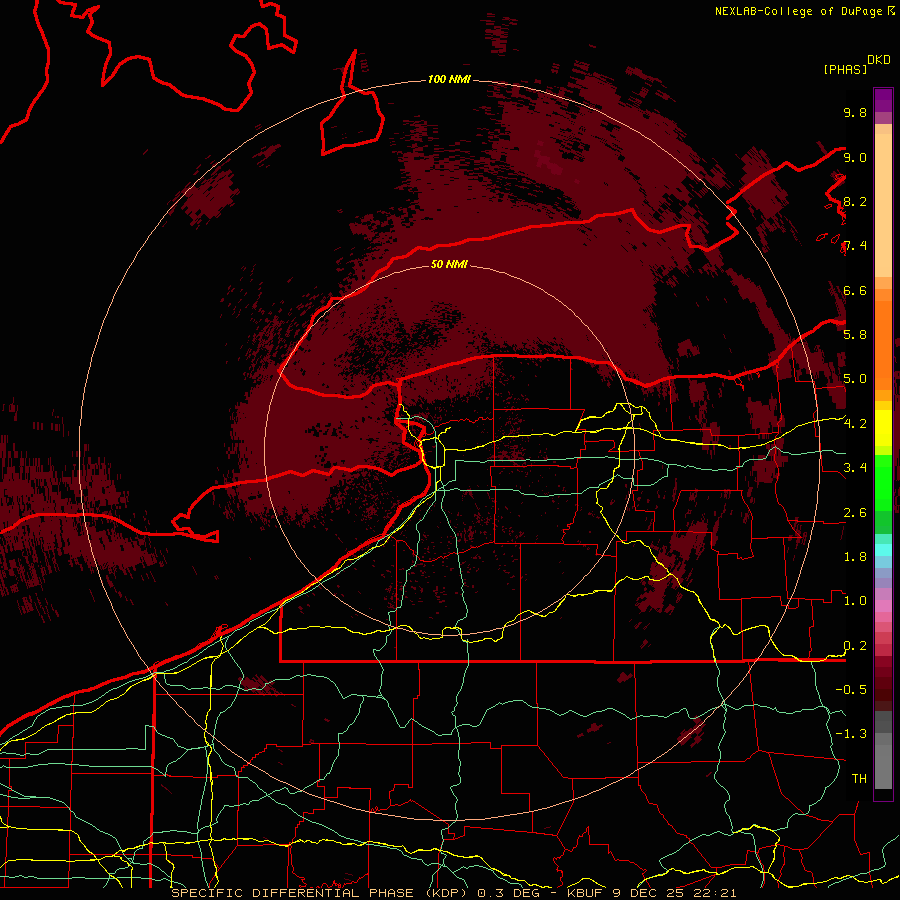Click the 6.6 scale value

point(855,290)
